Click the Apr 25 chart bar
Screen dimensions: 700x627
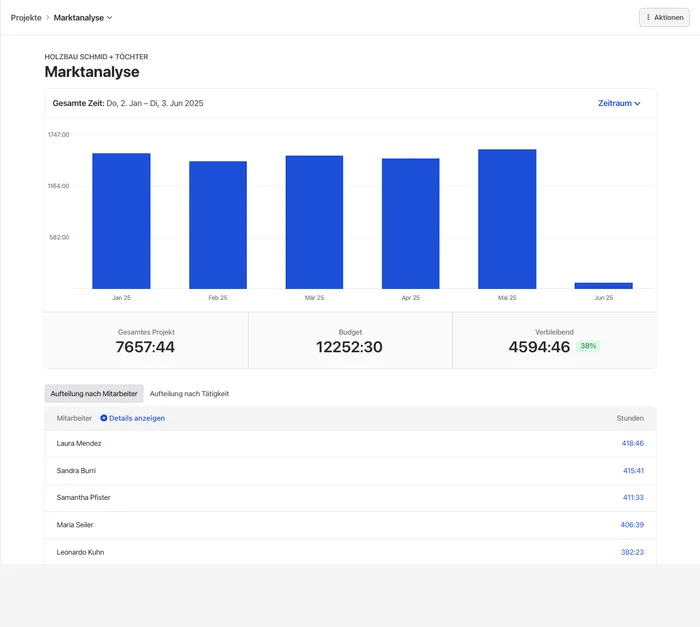click(410, 223)
